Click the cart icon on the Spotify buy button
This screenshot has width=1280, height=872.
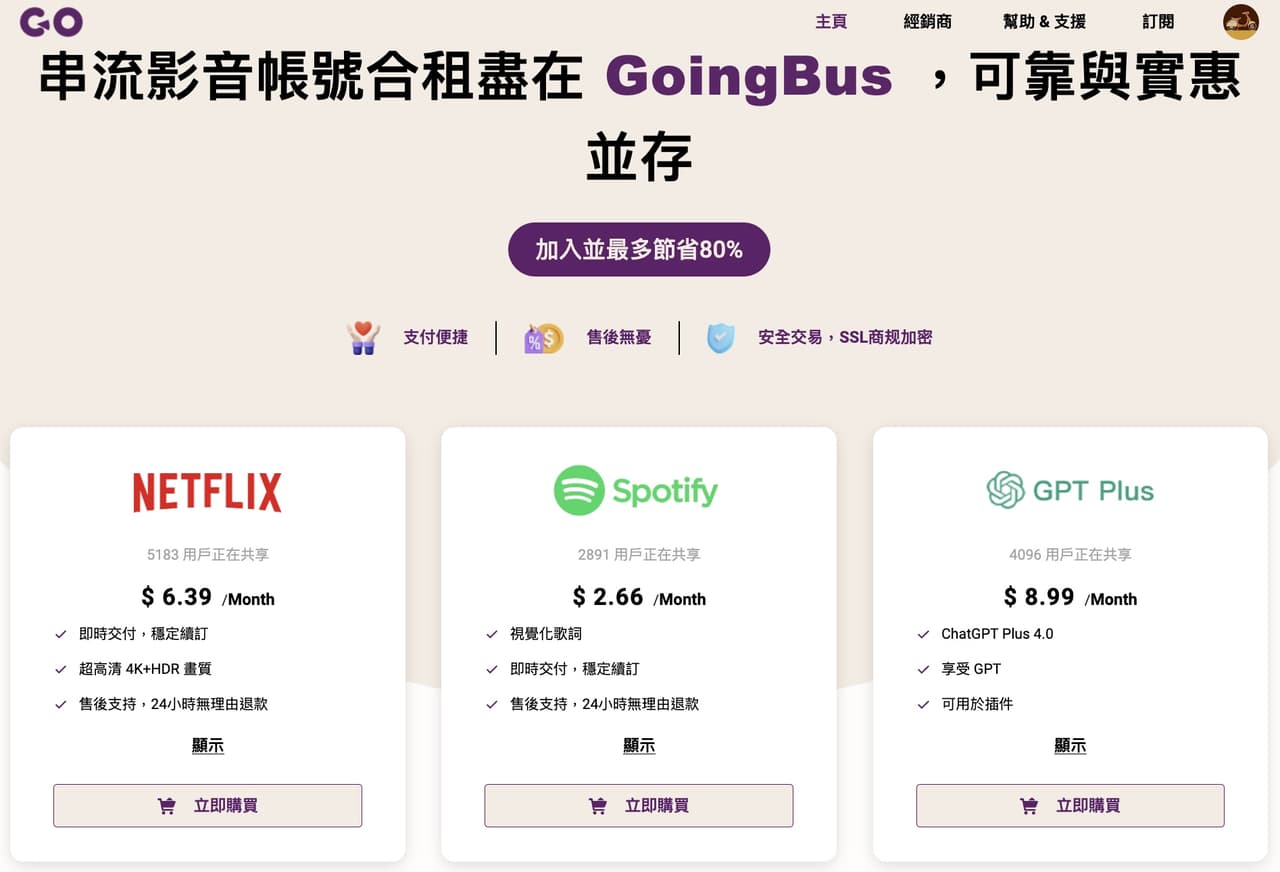597,805
